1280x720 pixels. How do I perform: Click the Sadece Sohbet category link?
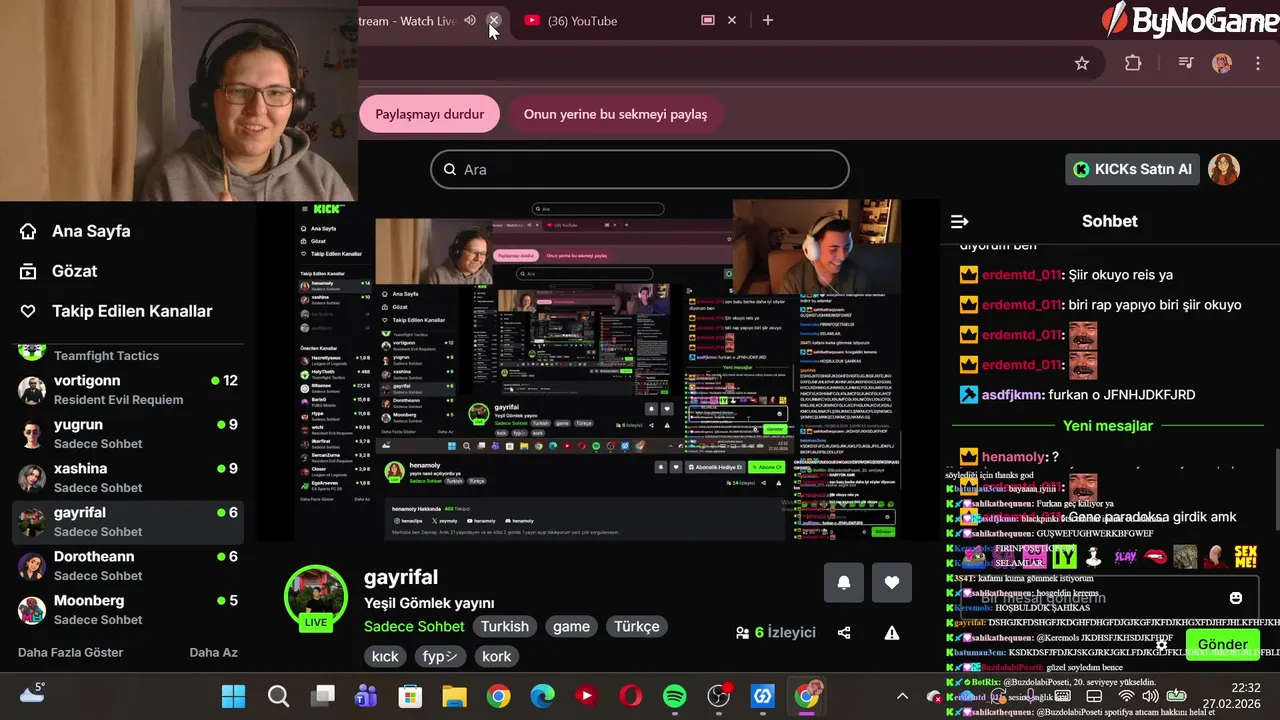(x=414, y=626)
